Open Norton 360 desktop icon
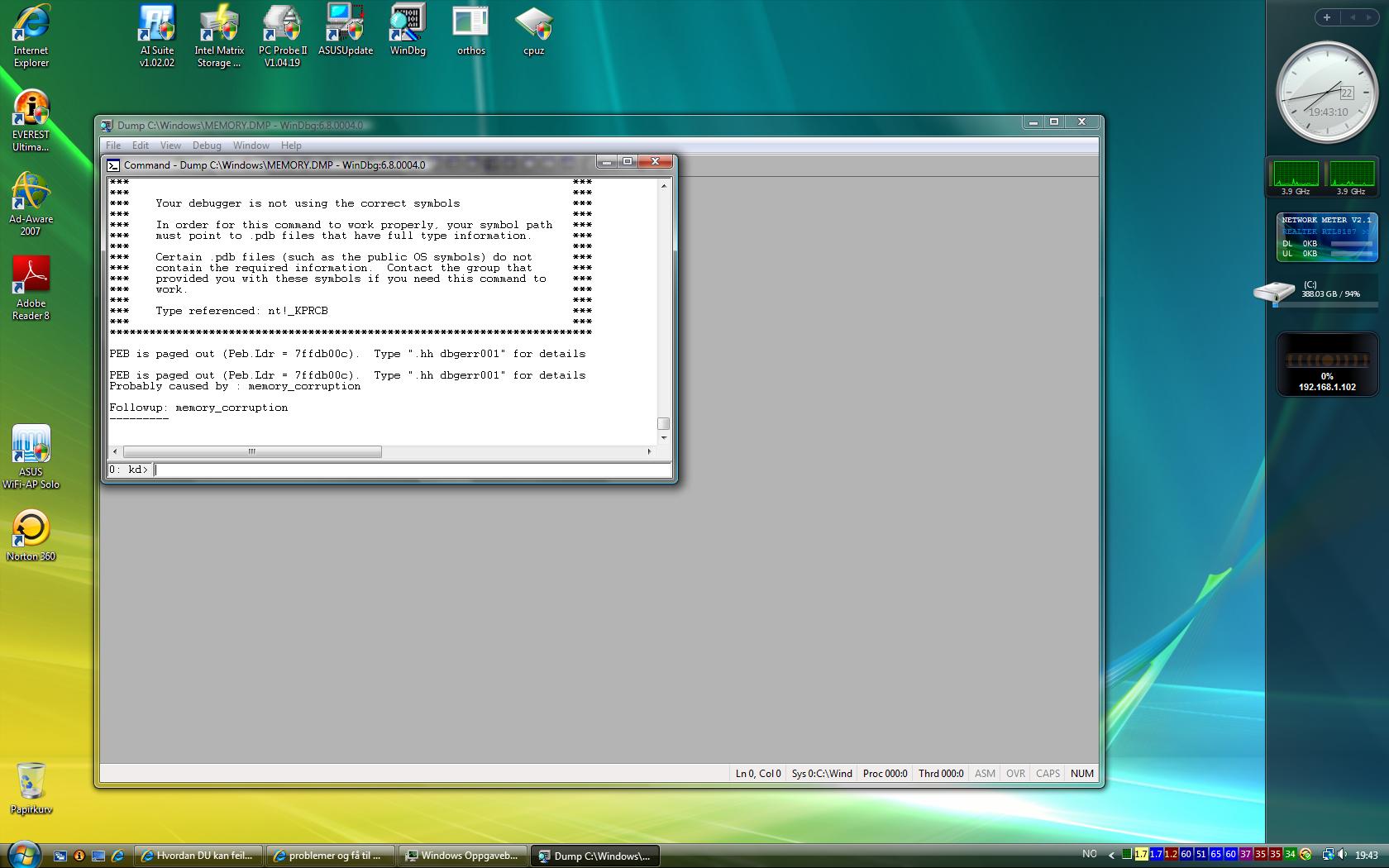 [31, 531]
